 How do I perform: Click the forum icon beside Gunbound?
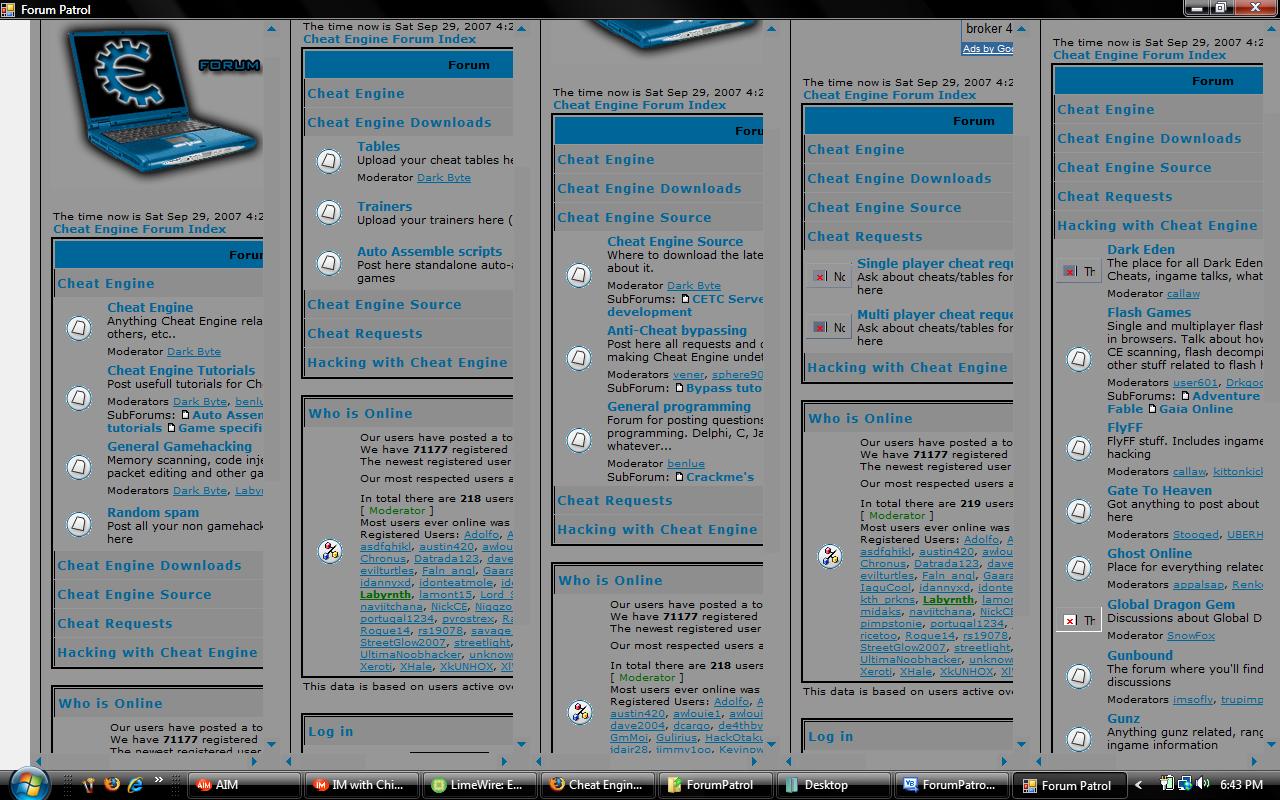coord(1079,676)
